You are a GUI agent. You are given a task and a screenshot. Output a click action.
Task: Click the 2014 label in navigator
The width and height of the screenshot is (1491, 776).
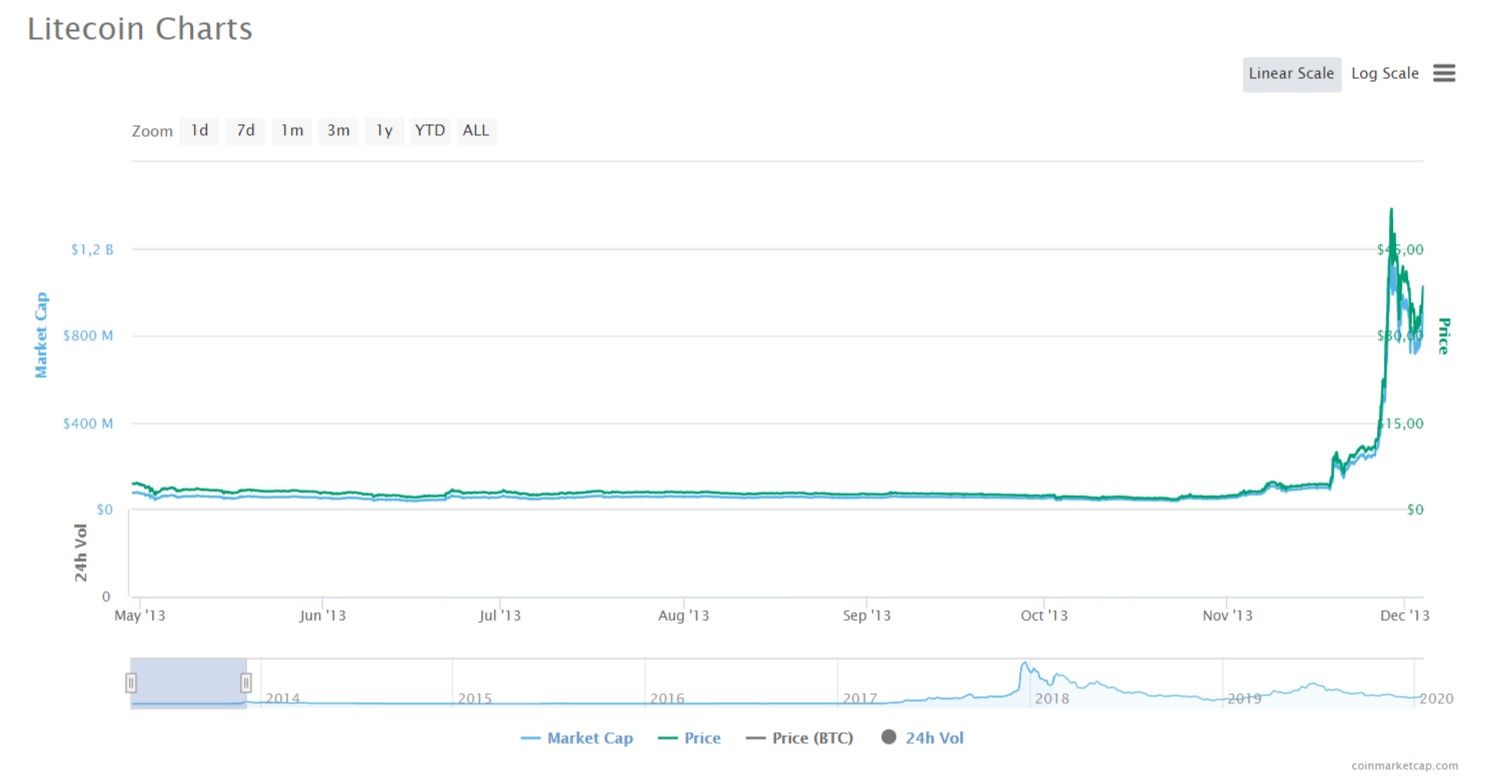click(282, 698)
